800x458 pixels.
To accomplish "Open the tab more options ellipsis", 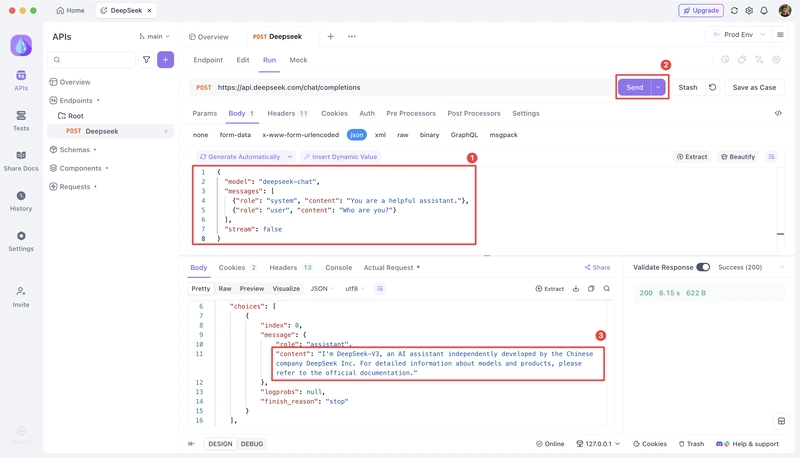I will tap(352, 36).
